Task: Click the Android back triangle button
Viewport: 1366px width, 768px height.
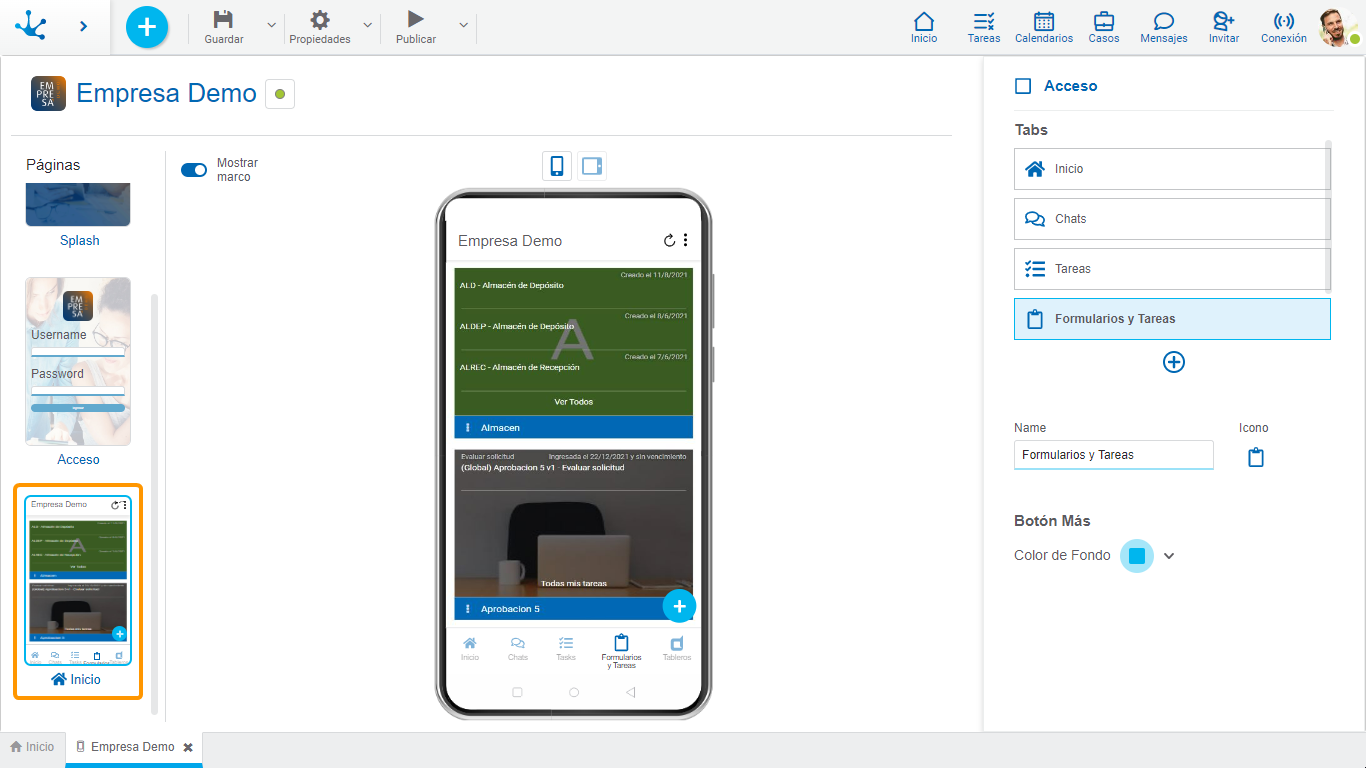Action: (x=630, y=692)
